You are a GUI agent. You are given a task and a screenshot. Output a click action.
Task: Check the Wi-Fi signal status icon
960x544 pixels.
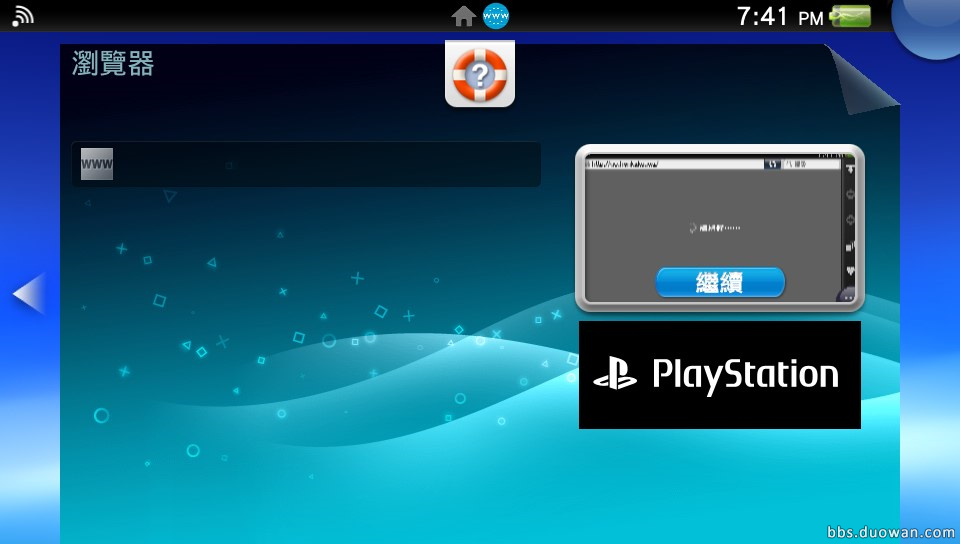pyautogui.click(x=22, y=17)
